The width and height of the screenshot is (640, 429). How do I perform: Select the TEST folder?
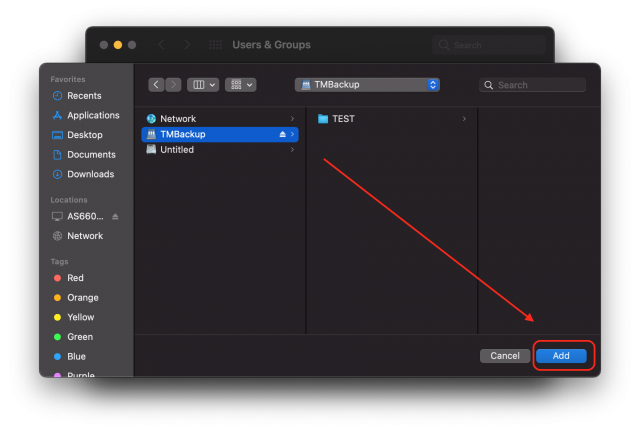point(342,119)
